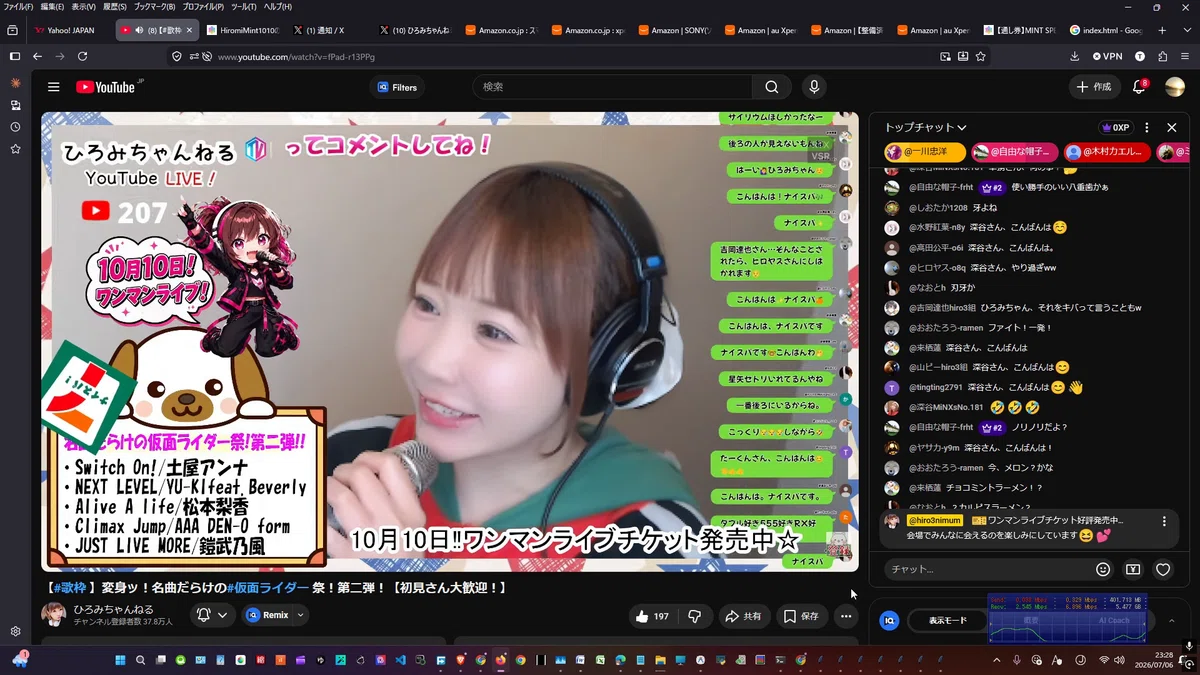Viewport: 1200px width, 675px height.
Task: Click the 共有 share button
Action: [744, 616]
